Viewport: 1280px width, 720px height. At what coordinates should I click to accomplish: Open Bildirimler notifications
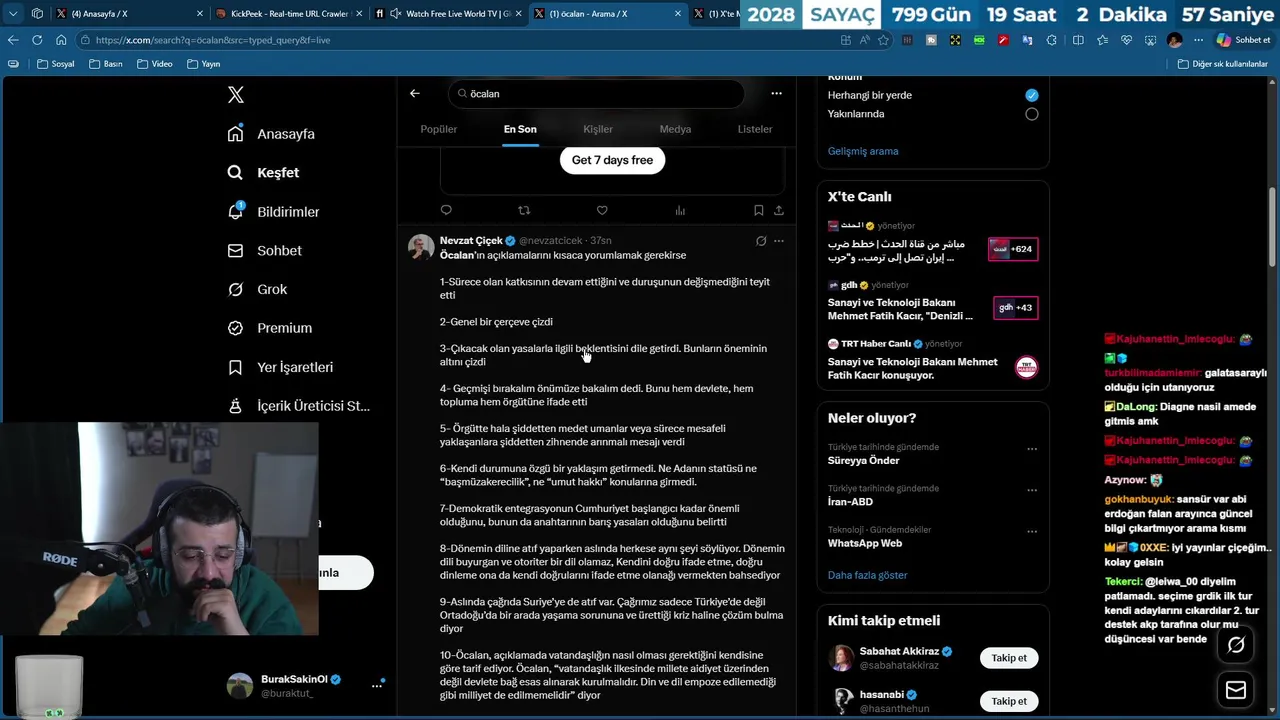tap(273, 212)
